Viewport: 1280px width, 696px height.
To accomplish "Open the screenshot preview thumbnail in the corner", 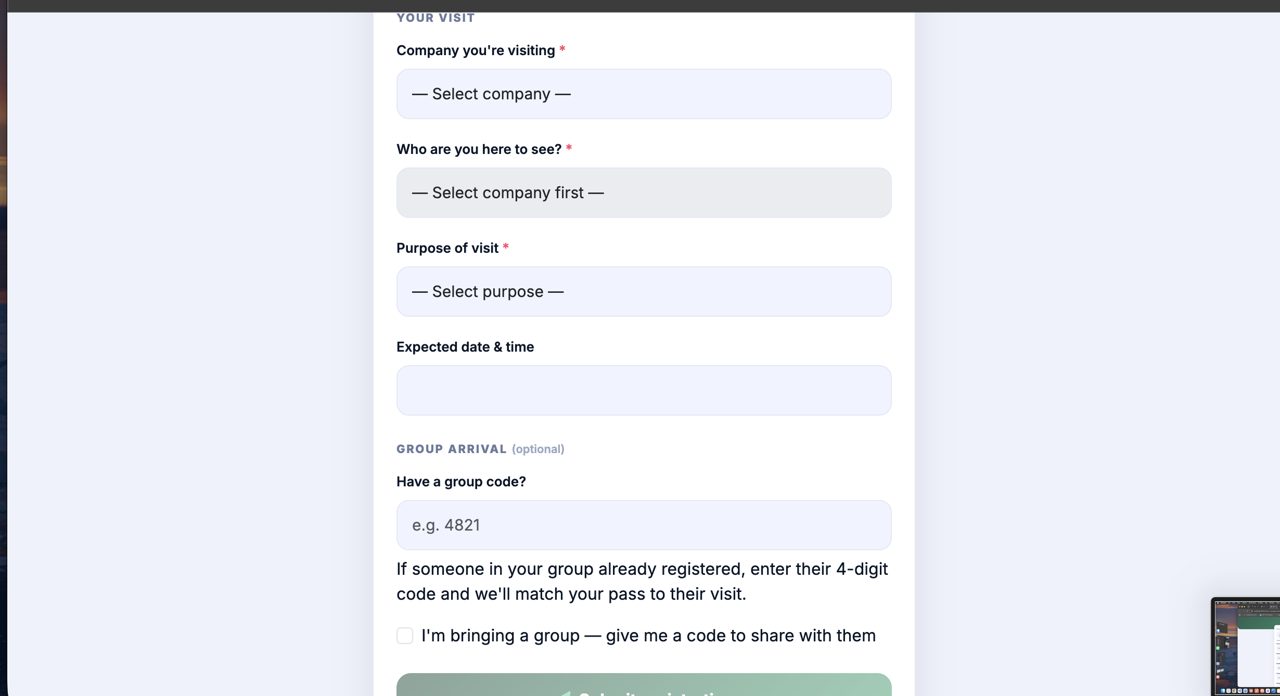I will point(1246,647).
